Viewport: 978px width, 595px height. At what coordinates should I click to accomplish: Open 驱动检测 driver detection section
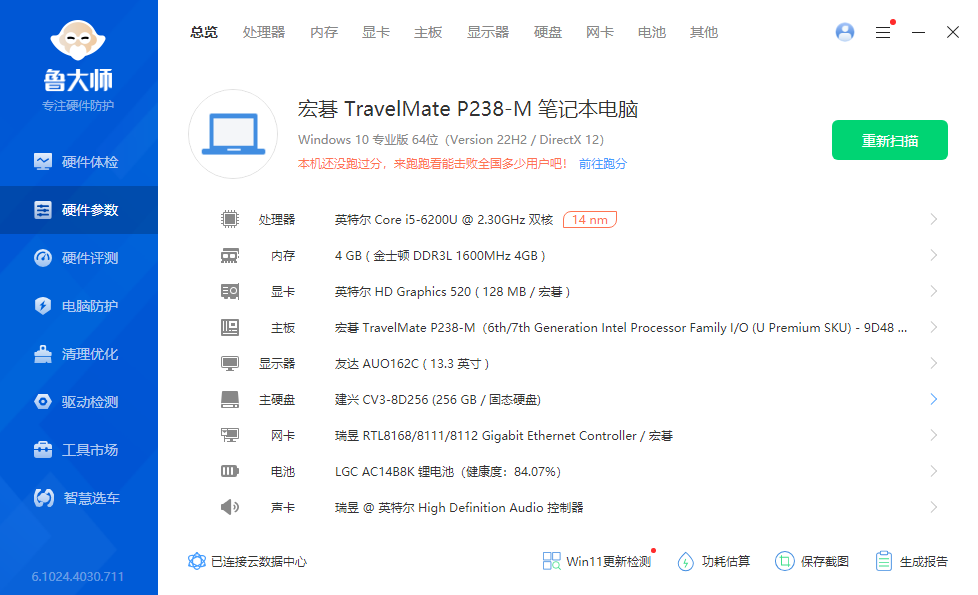coord(79,402)
